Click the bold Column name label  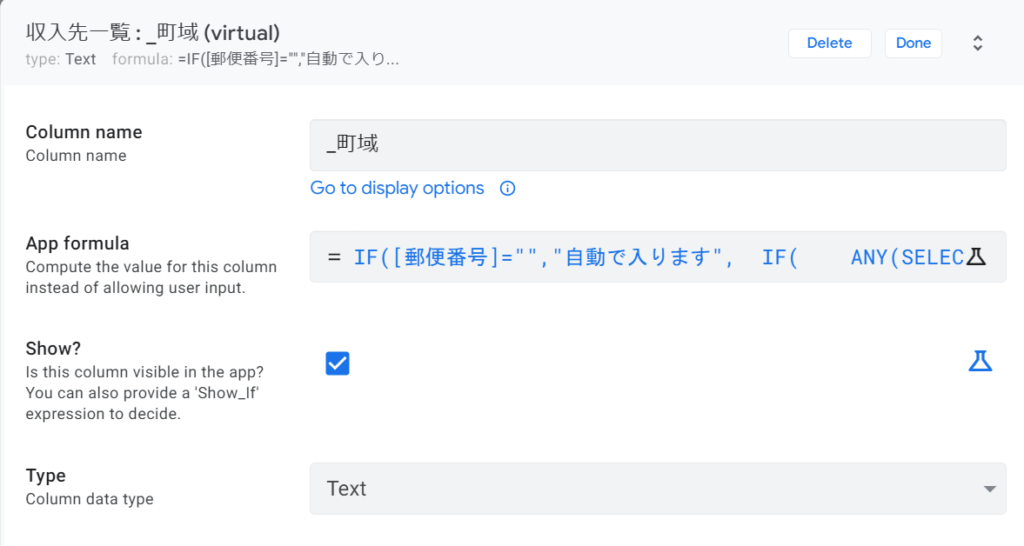pos(84,132)
